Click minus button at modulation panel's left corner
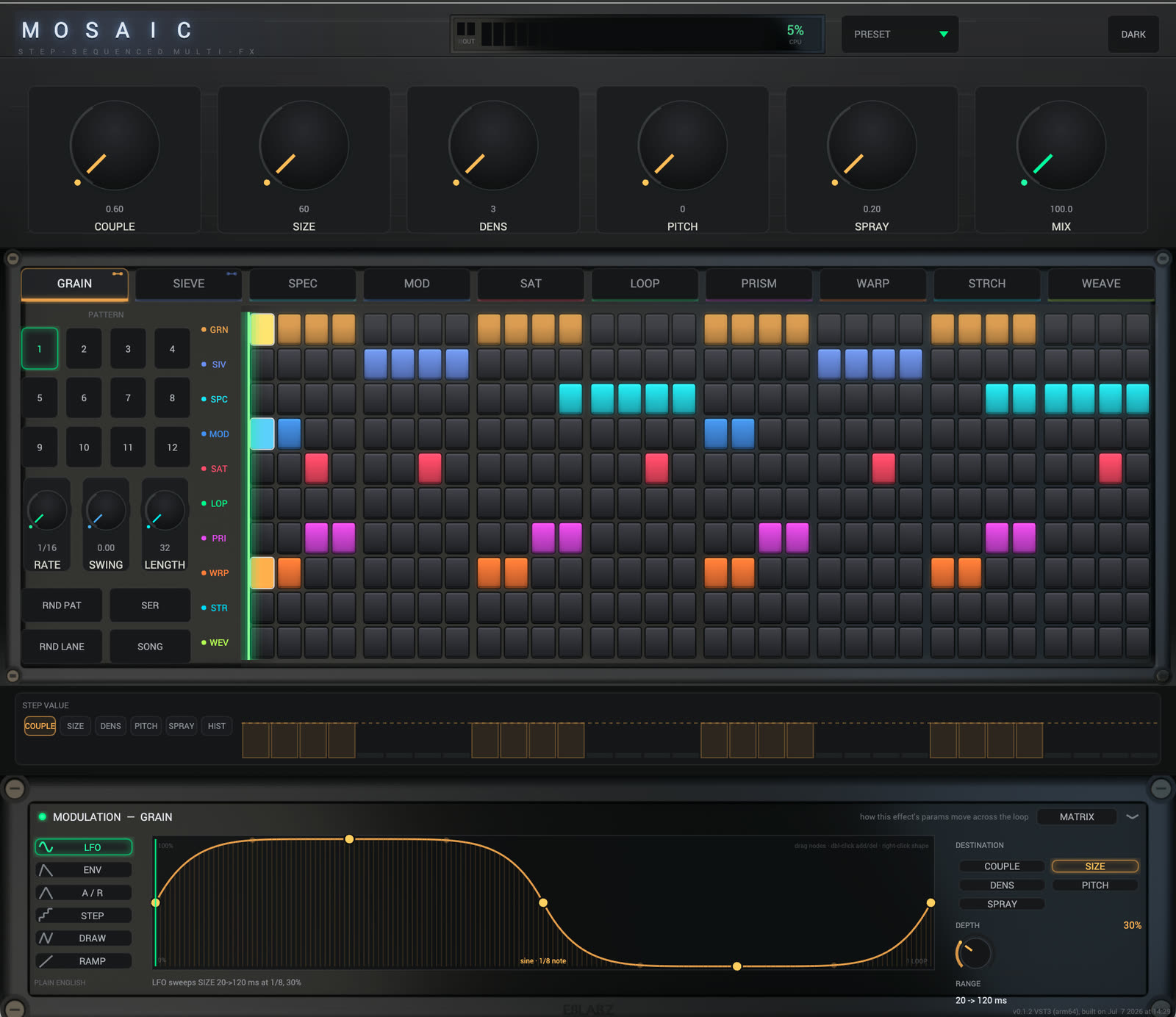This screenshot has width=1176, height=1017. (x=15, y=788)
